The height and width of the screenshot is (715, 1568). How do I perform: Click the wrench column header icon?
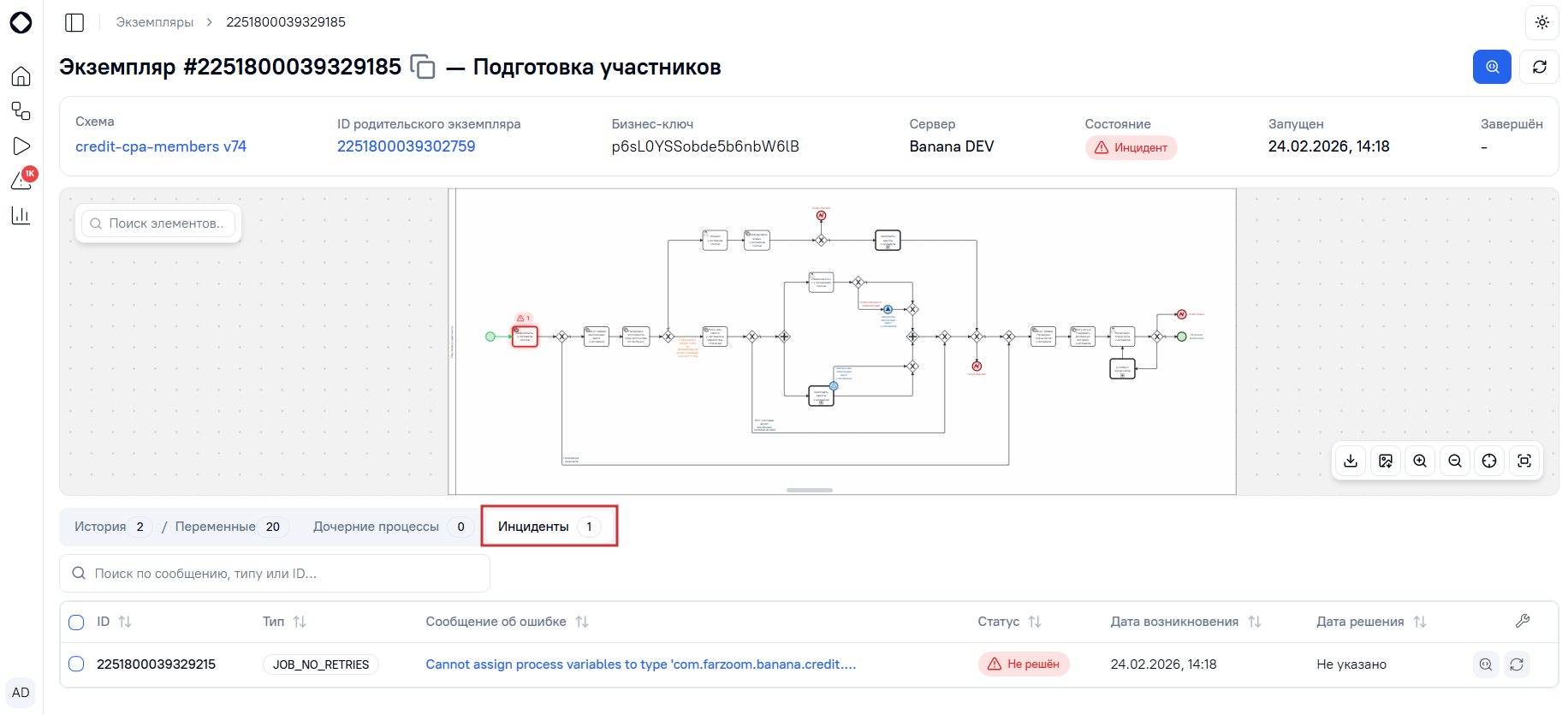(1523, 621)
